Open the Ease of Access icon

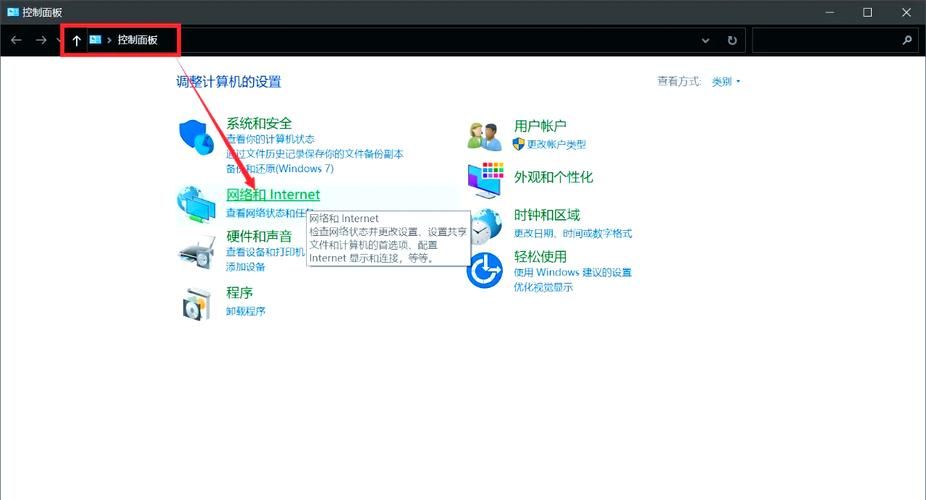pyautogui.click(x=485, y=270)
